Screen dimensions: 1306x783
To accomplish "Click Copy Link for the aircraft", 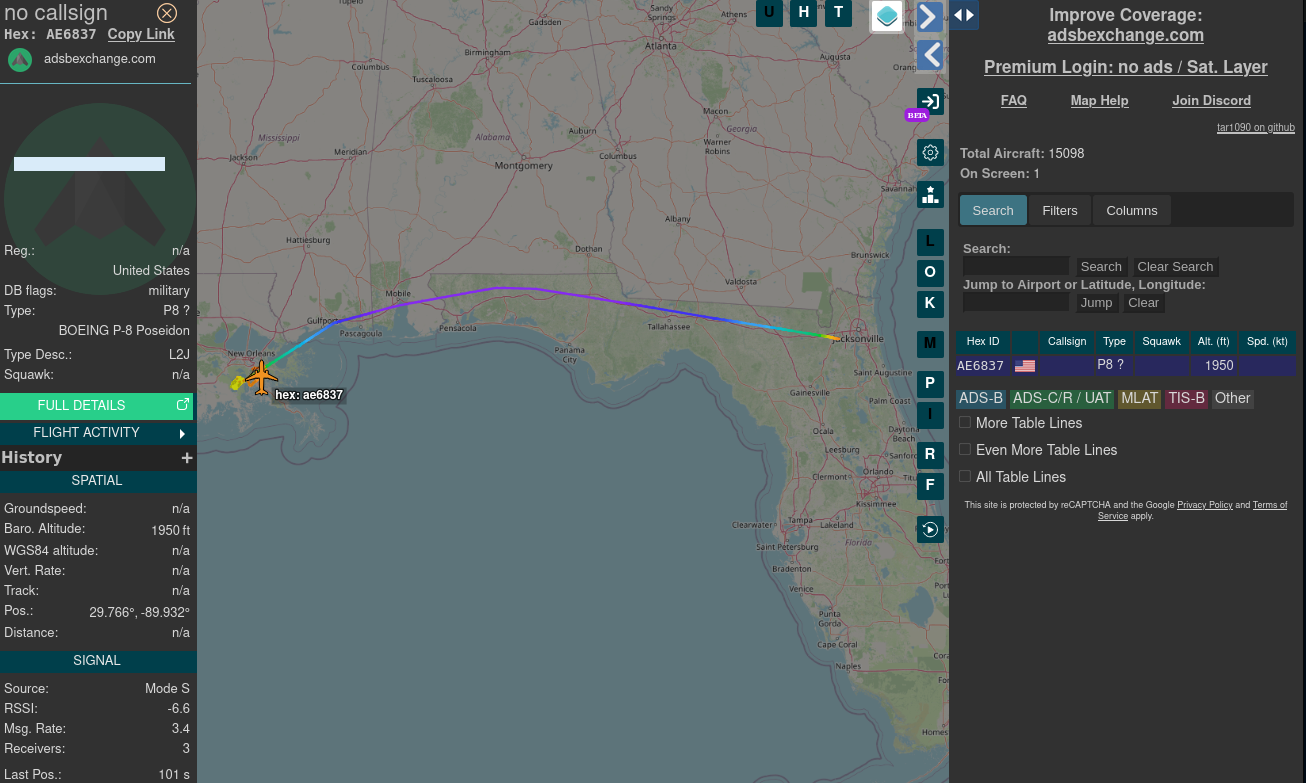I will (x=141, y=34).
